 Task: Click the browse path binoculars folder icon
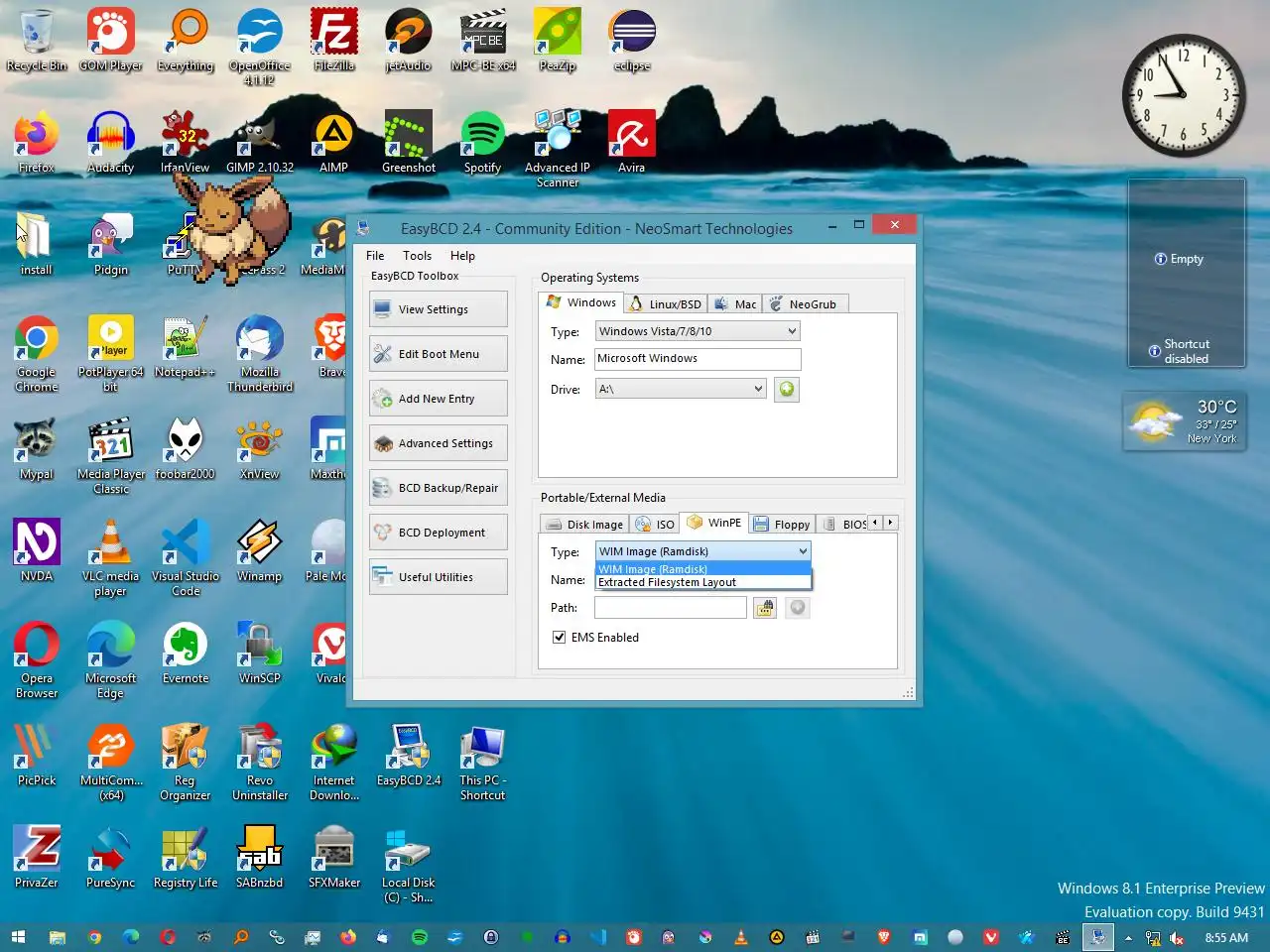(764, 608)
